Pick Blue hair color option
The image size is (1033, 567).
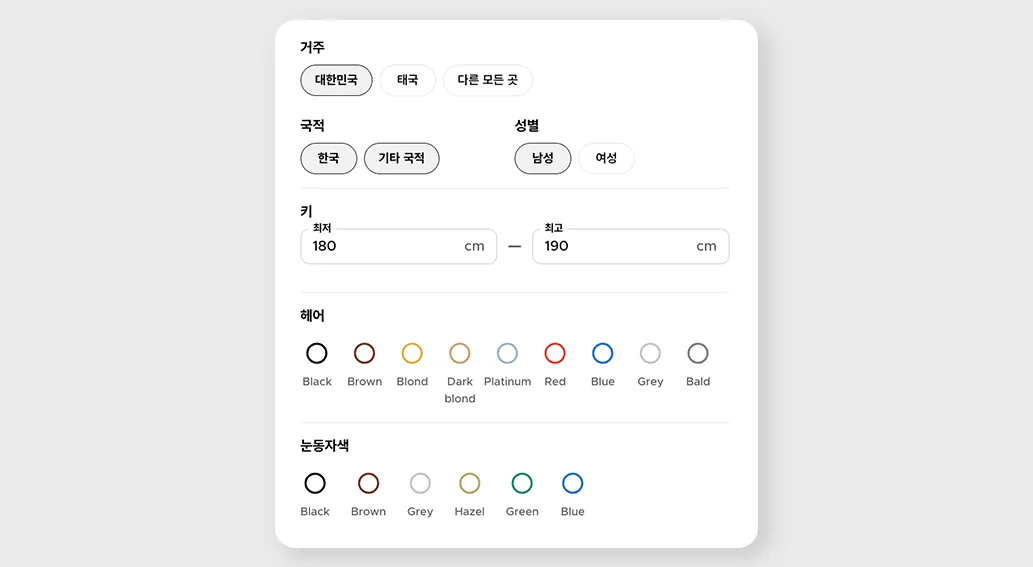tap(602, 353)
